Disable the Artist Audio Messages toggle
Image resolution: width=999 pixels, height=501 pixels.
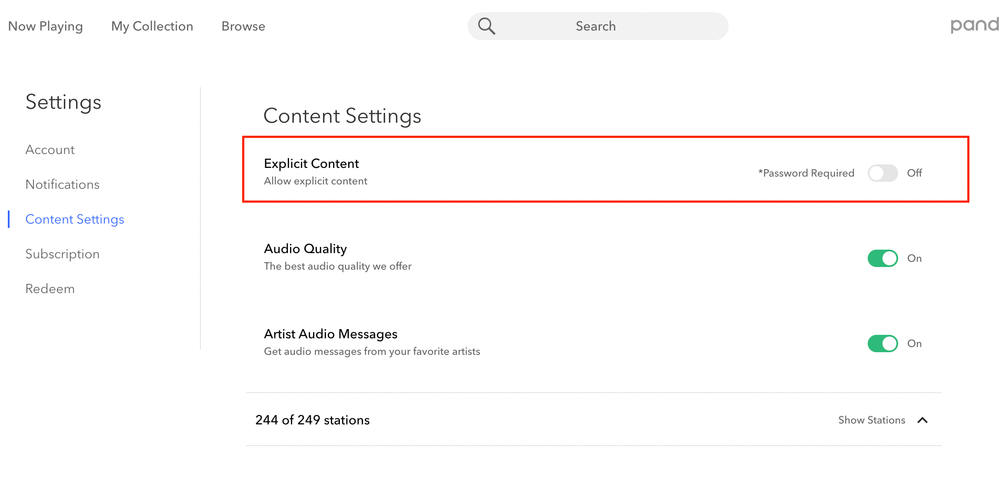point(882,343)
